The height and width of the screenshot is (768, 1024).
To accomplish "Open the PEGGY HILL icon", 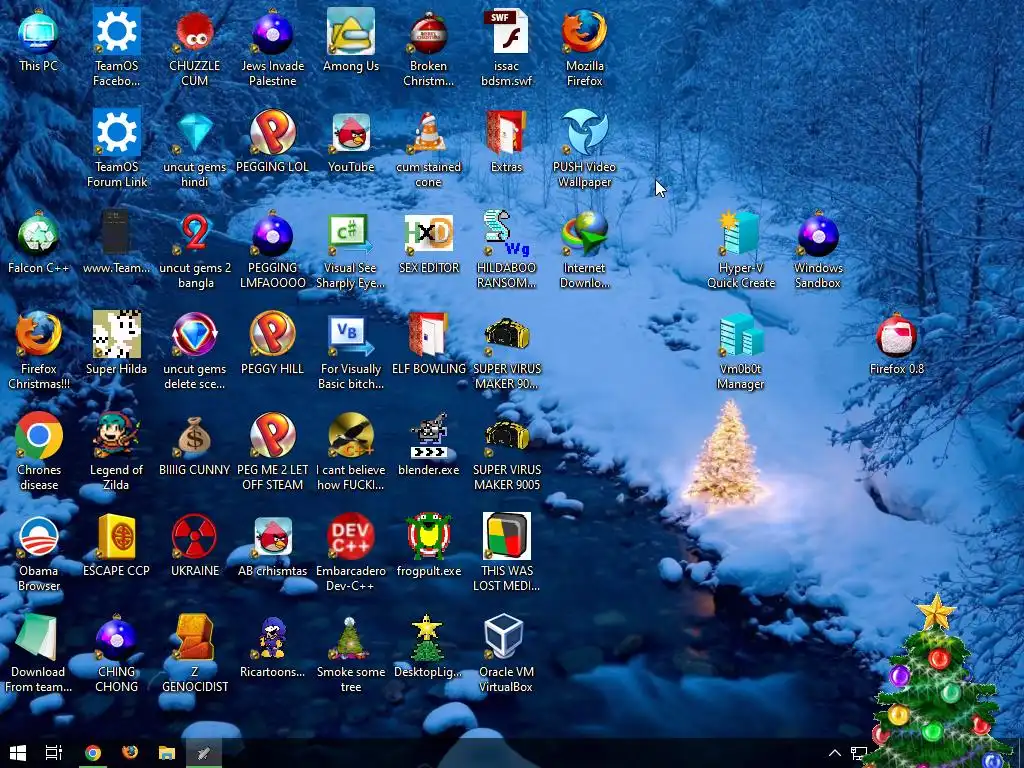I will click(x=272, y=334).
